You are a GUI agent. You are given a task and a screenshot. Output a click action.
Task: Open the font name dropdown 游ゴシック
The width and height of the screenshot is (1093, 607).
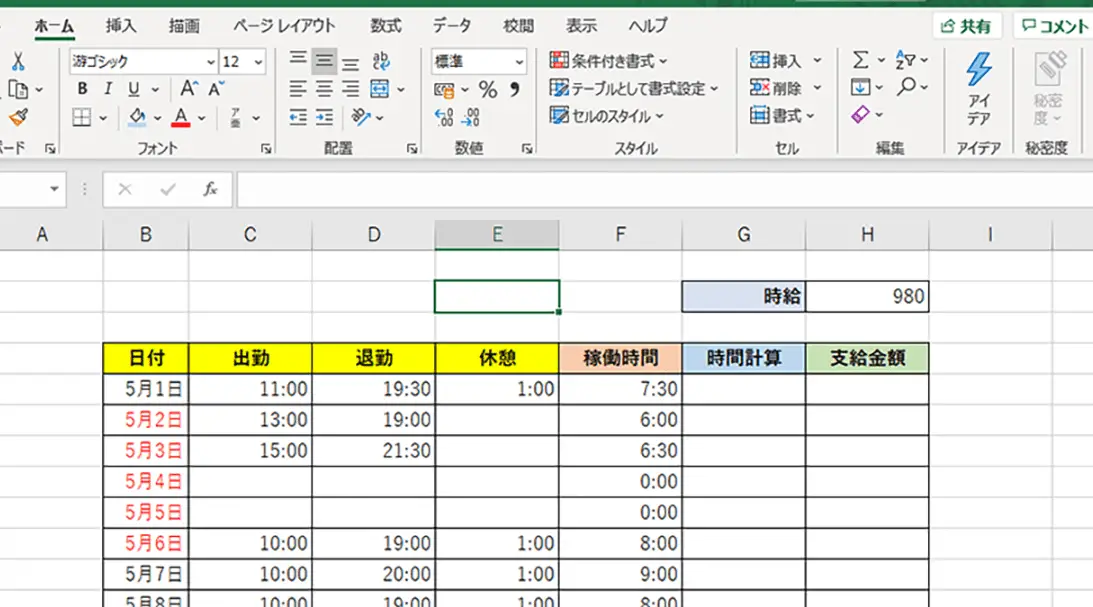210,62
